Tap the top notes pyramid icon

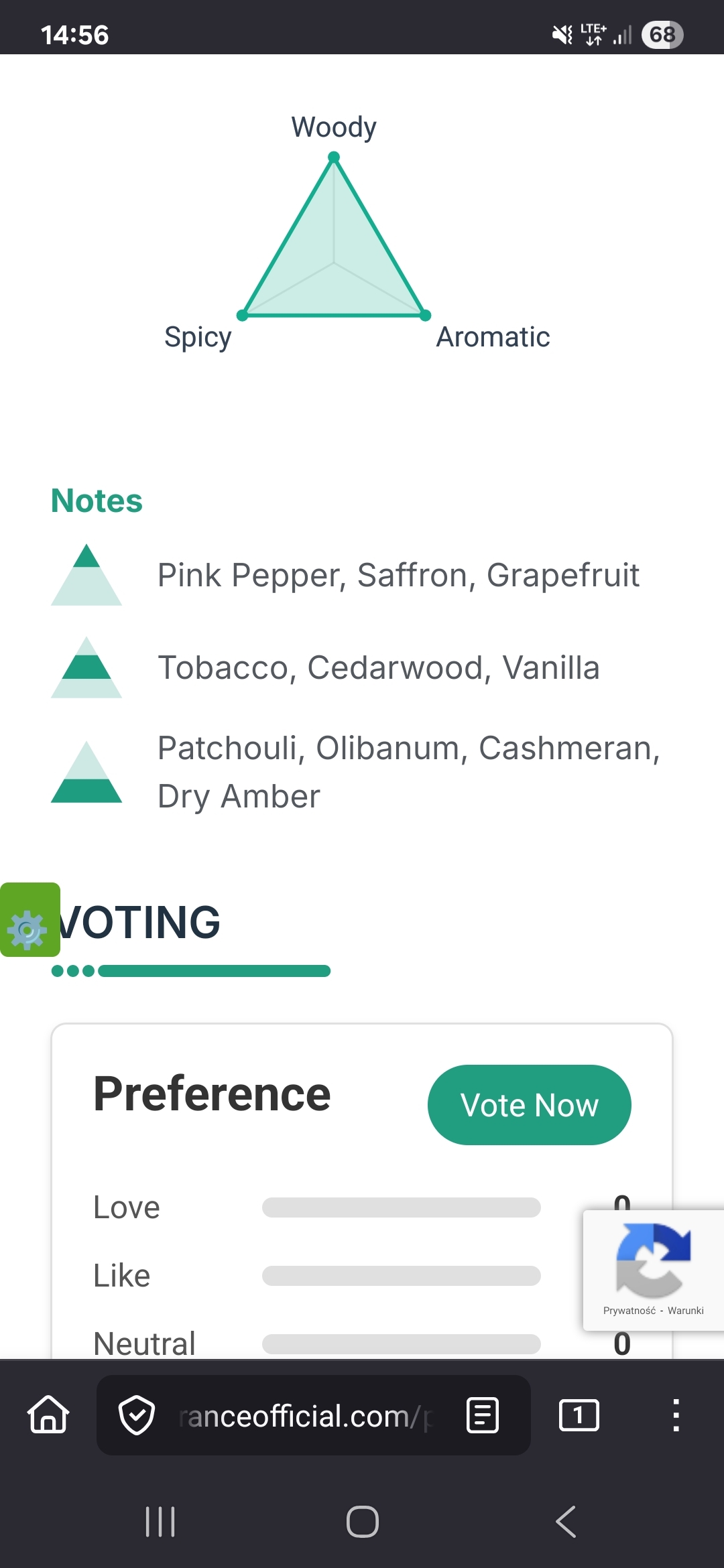coord(86,575)
